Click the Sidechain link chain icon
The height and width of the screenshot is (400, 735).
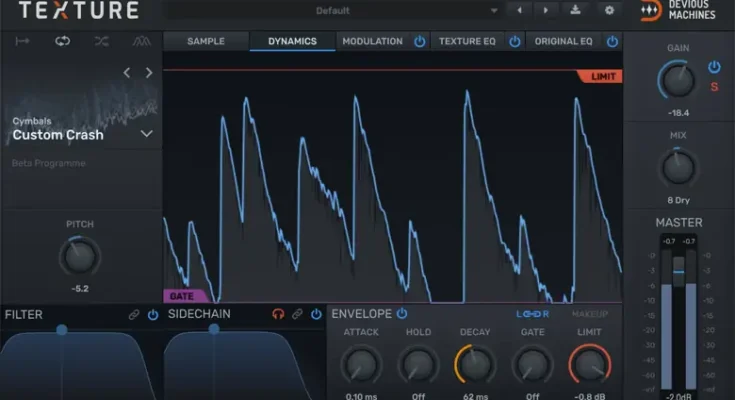(x=297, y=314)
